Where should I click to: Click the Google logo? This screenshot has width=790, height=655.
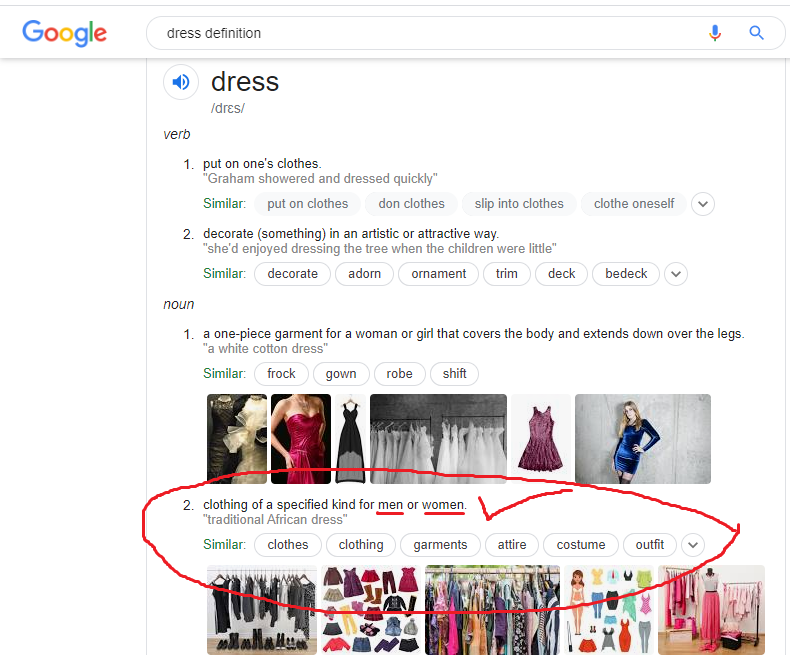[x=64, y=33]
